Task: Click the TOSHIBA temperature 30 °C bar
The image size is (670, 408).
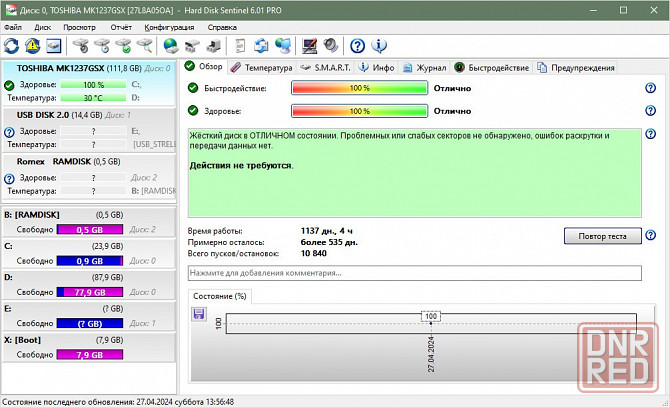Action: click(93, 98)
